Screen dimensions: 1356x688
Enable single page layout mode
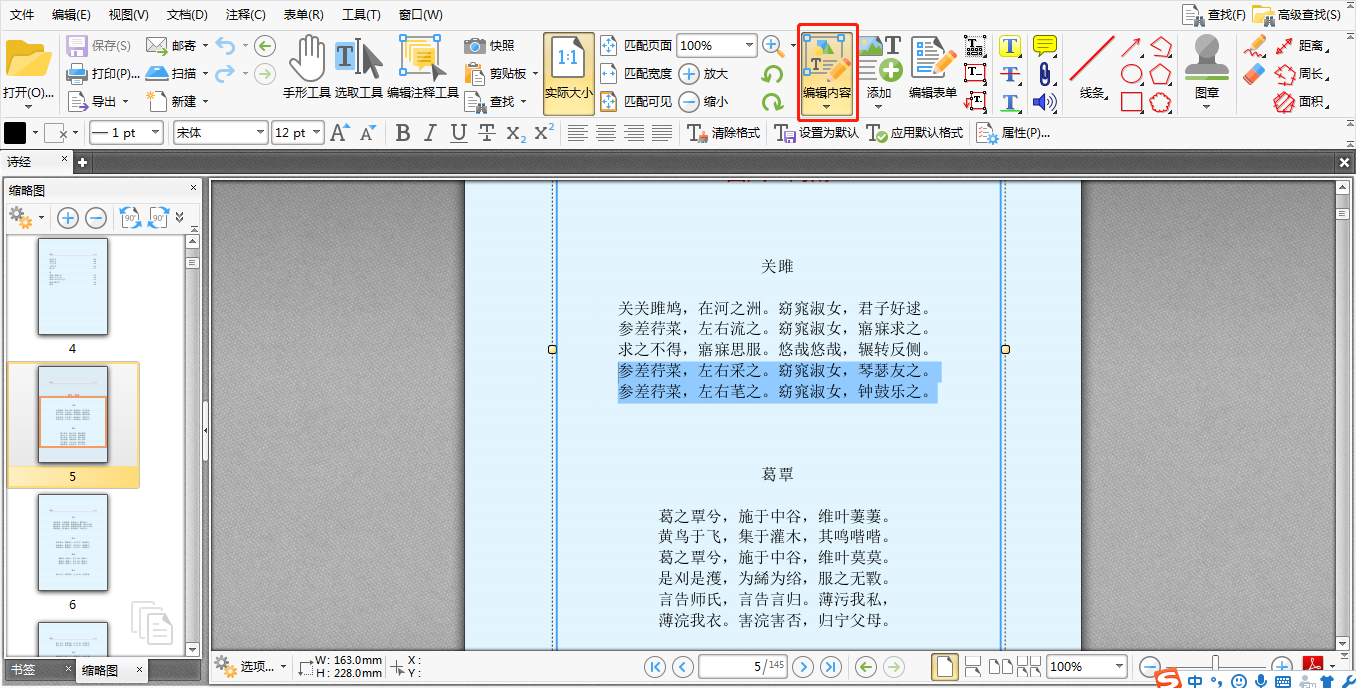[x=944, y=666]
